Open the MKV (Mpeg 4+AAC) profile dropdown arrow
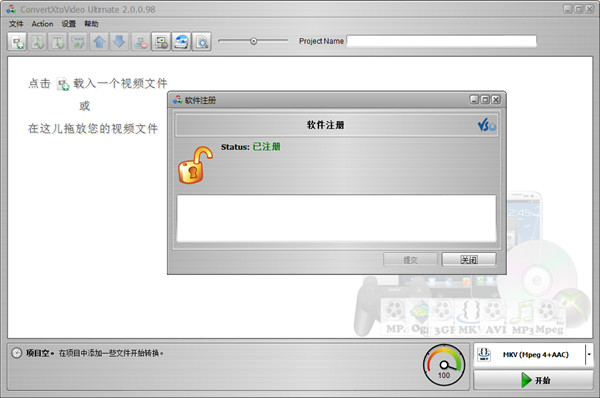This screenshot has height=398, width=600. pos(589,354)
